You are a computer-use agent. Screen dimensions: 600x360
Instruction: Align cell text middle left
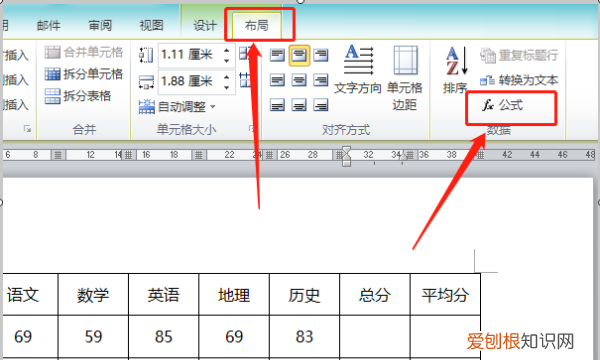(x=277, y=80)
